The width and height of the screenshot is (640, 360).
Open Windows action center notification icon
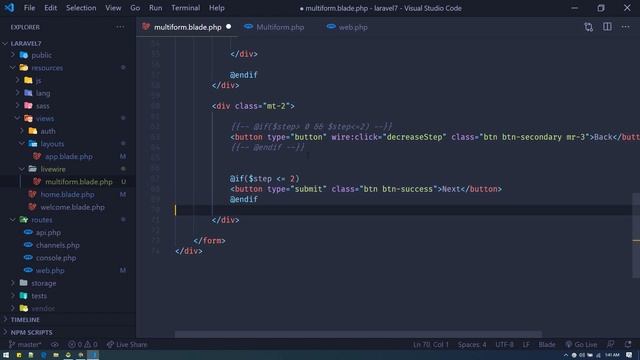(629, 355)
